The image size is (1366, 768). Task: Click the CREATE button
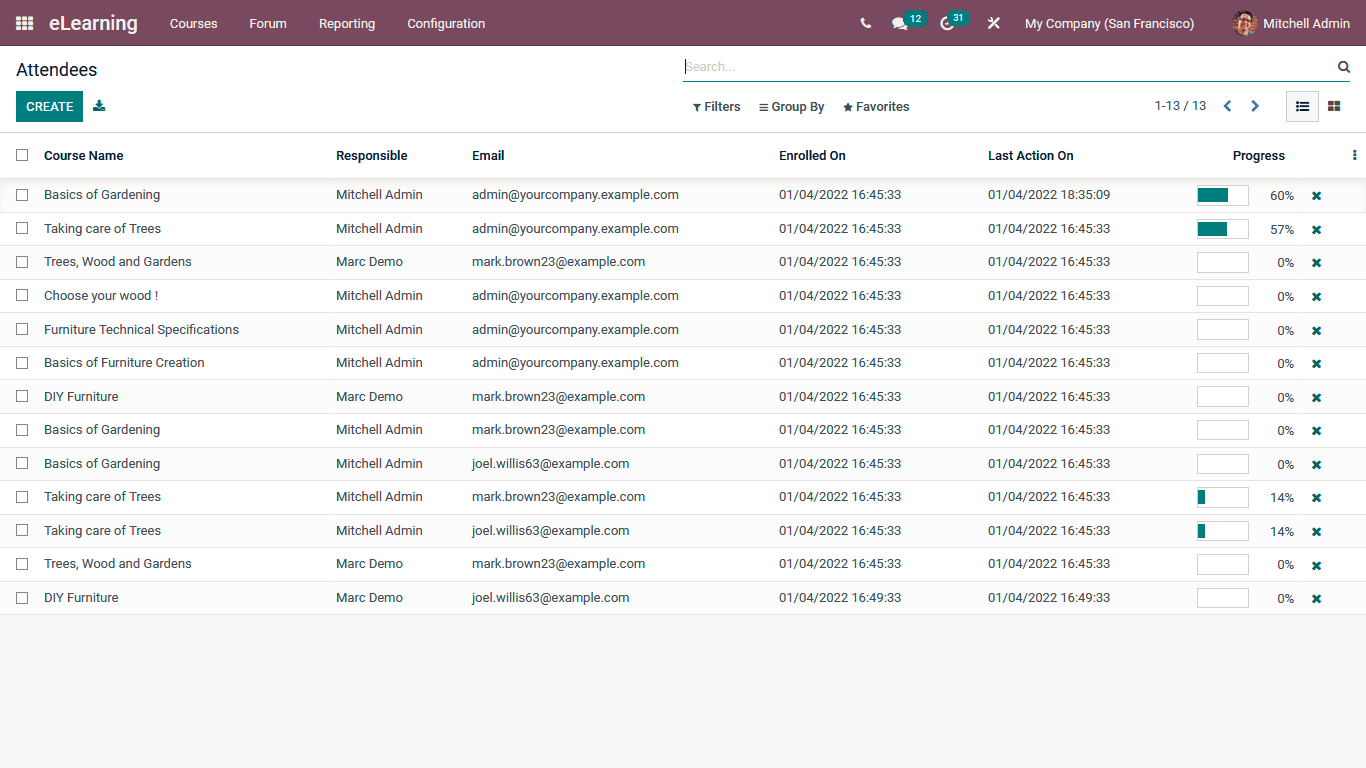tap(49, 106)
